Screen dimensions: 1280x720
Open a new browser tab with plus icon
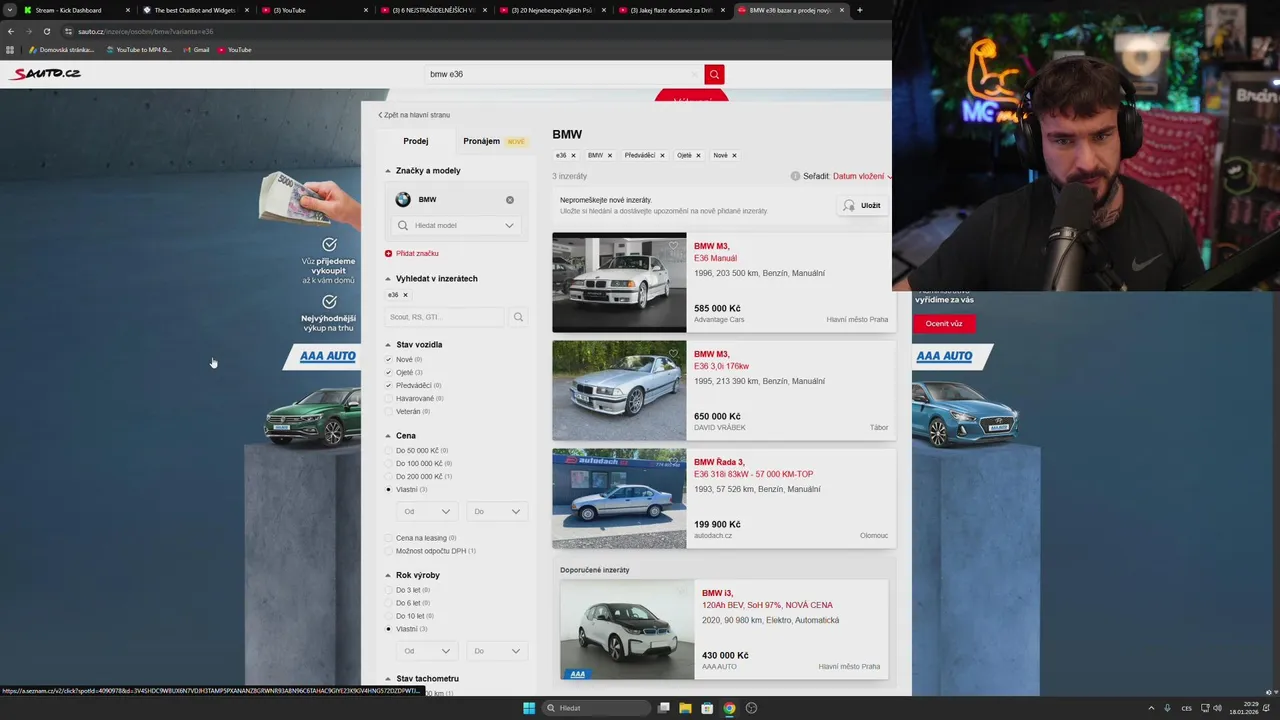pyautogui.click(x=859, y=10)
